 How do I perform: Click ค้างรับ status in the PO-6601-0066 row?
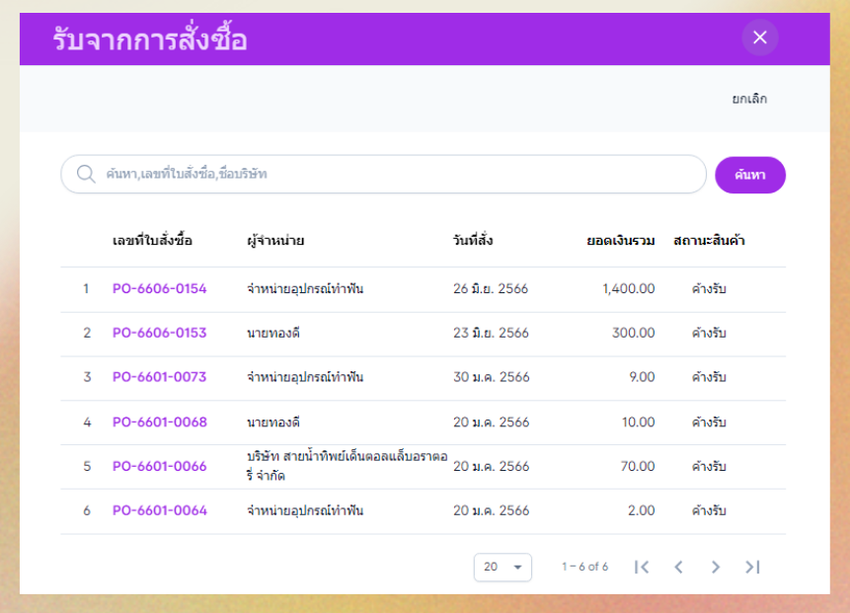(709, 466)
